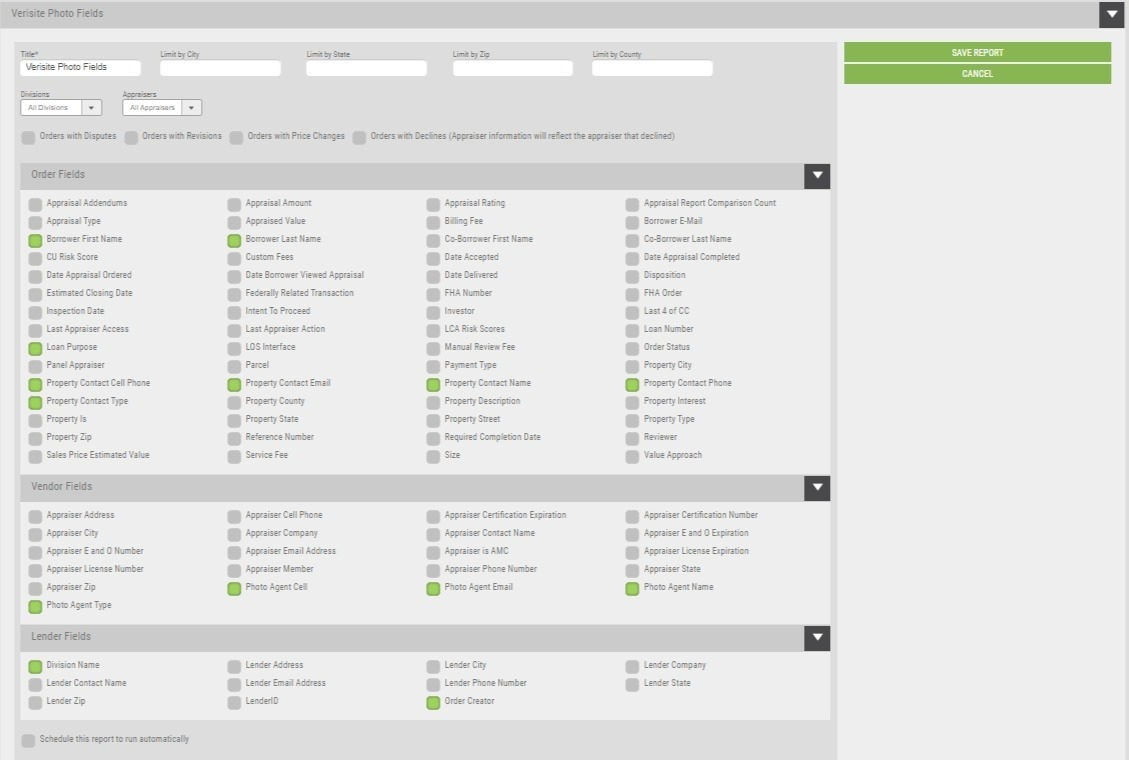1129x760 pixels.
Task: Check Appraiser Certification Expiration
Action: pos(433,517)
